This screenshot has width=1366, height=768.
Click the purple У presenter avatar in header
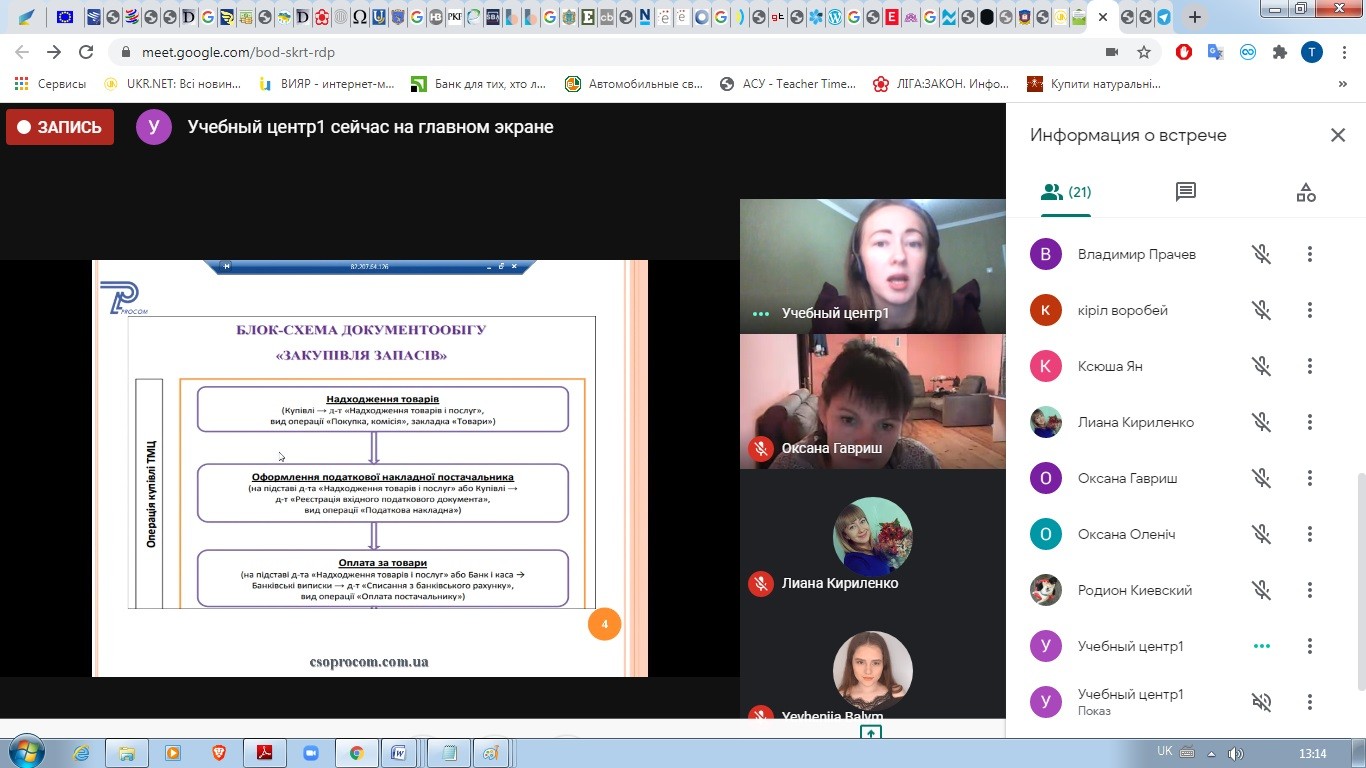tap(153, 127)
